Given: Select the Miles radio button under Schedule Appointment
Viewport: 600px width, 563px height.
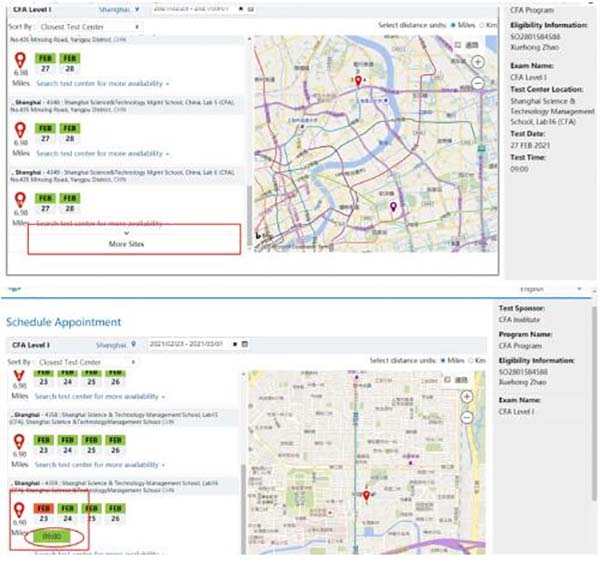Looking at the screenshot, I should tap(444, 360).
